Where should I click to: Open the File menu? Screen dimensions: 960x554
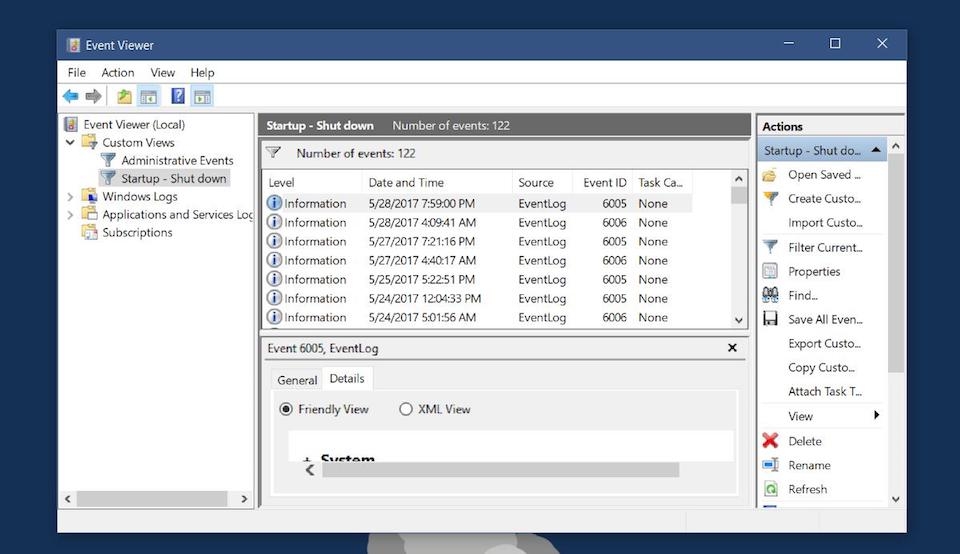(77, 72)
